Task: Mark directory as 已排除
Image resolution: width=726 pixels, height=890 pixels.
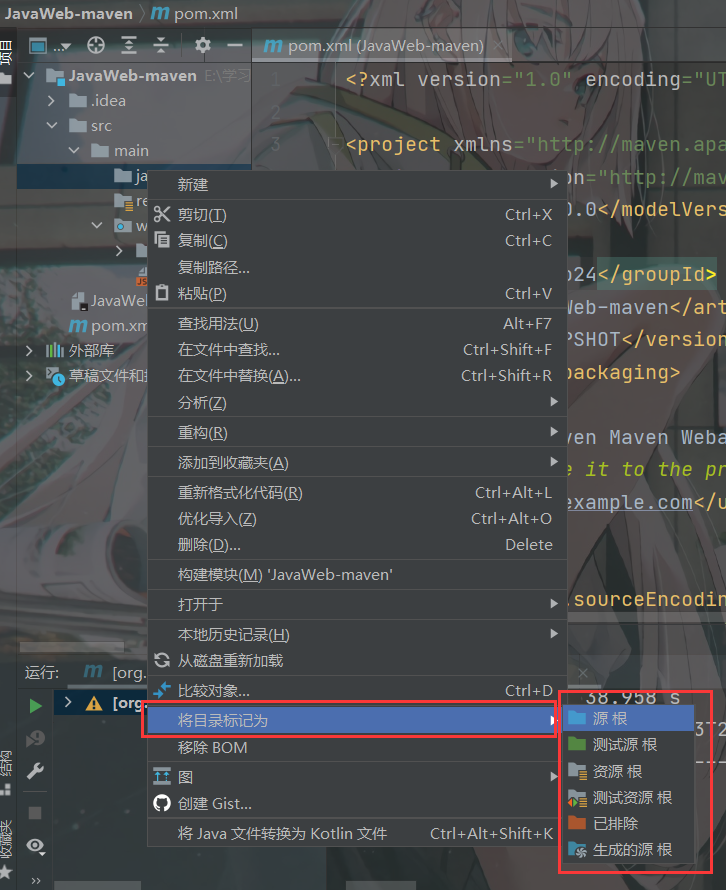Action: pyautogui.click(x=614, y=823)
